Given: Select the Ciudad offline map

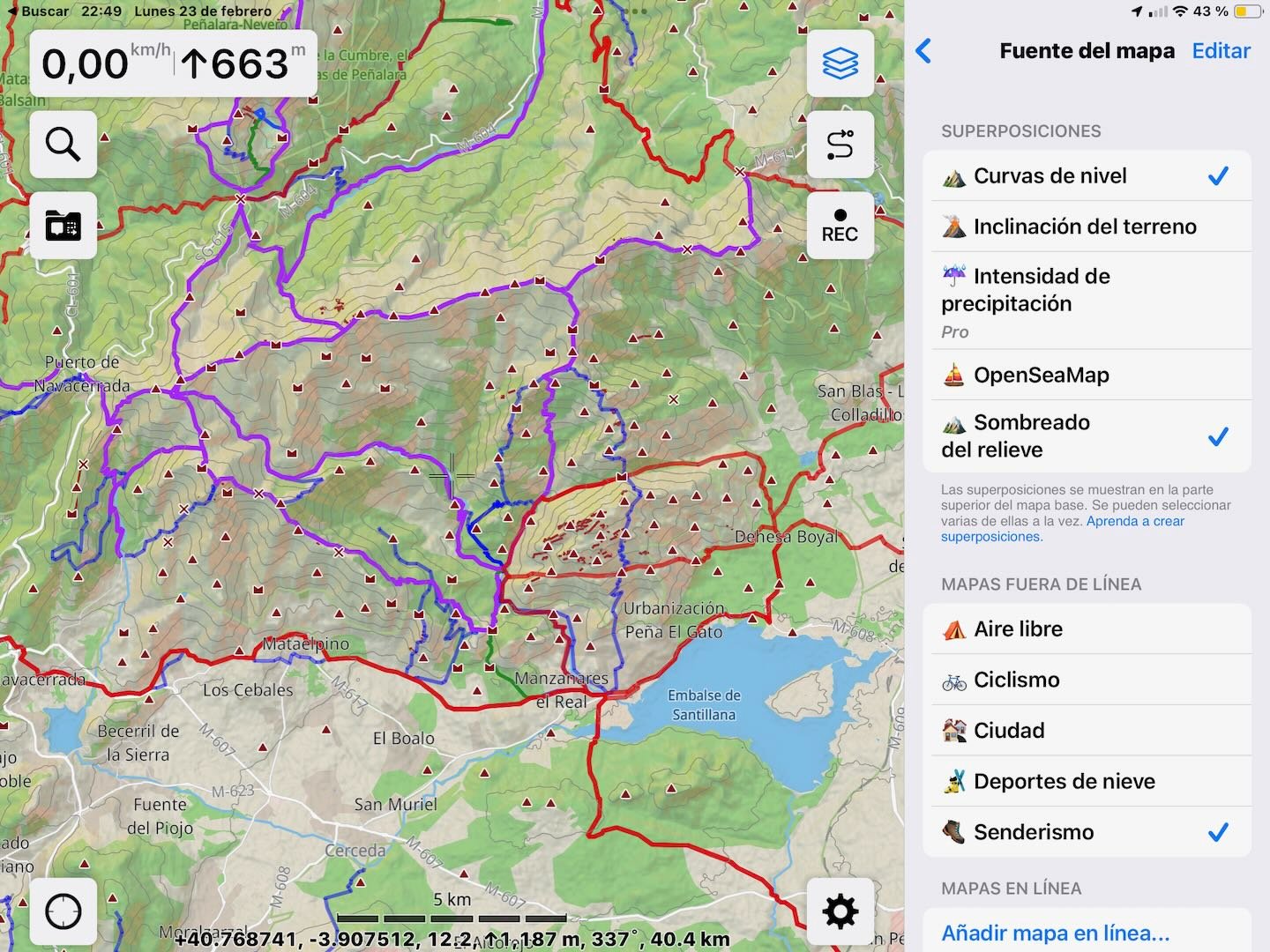Looking at the screenshot, I should (1087, 731).
